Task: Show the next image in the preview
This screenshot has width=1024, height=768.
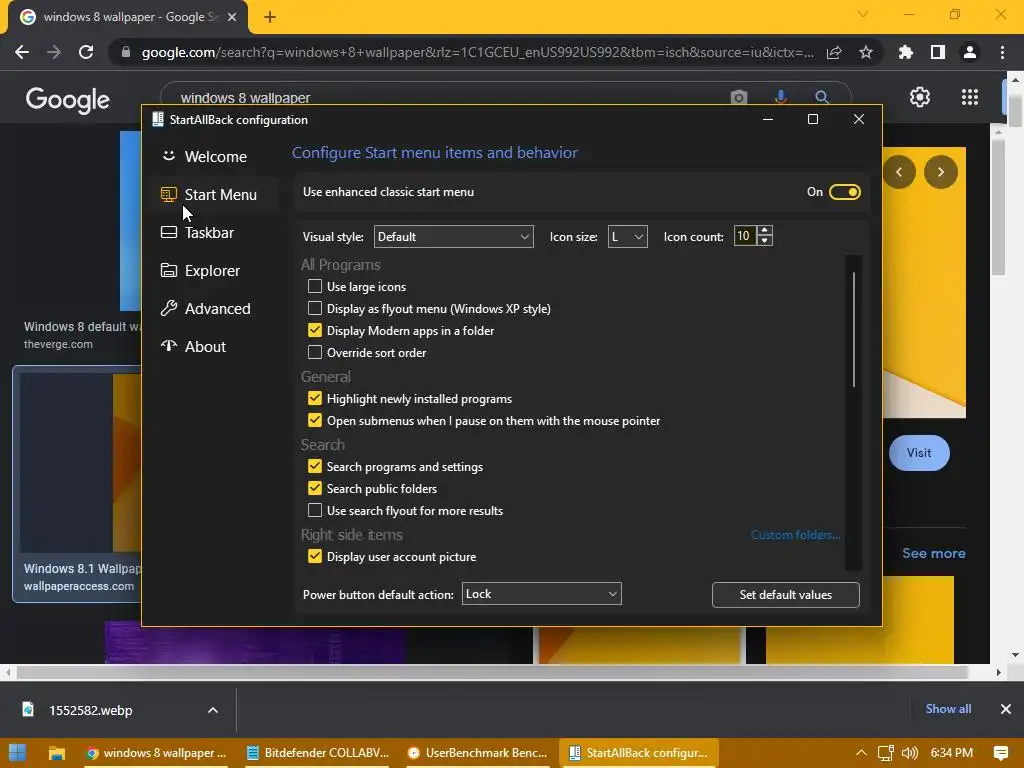Action: point(940,172)
